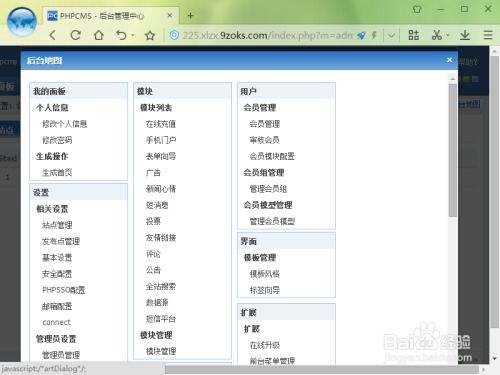Click the undo restore-tab arrow icon
500x375 pixels.
(121, 35)
